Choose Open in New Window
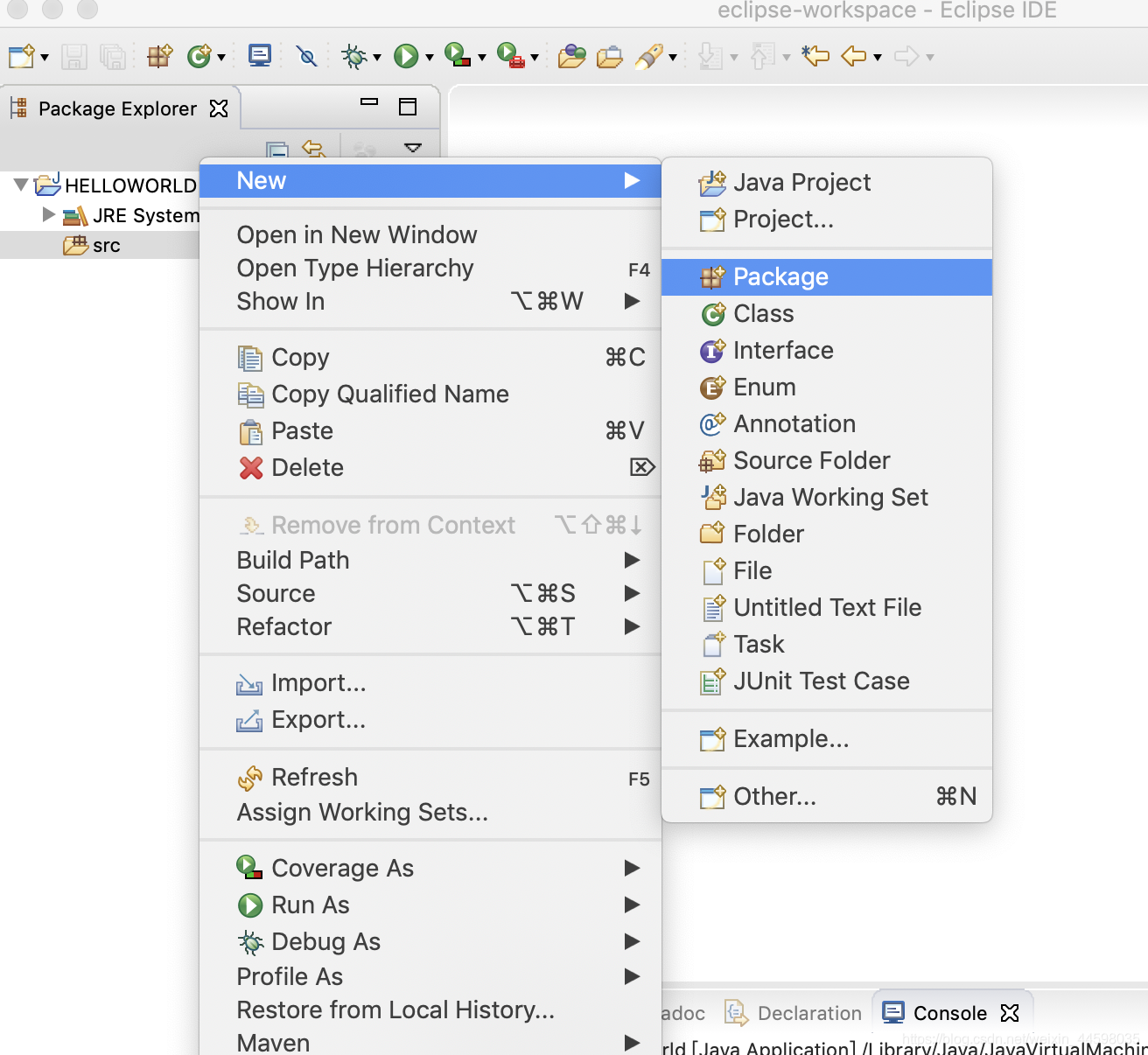 [x=430, y=234]
